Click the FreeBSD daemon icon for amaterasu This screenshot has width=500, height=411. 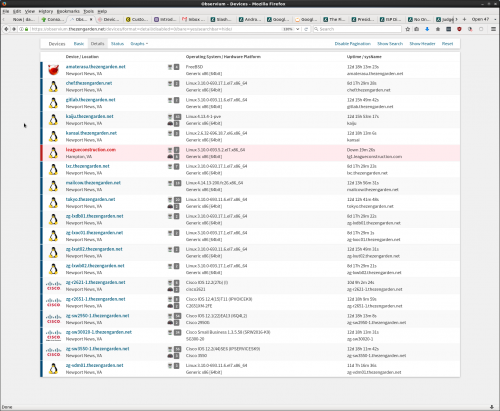tap(53, 70)
